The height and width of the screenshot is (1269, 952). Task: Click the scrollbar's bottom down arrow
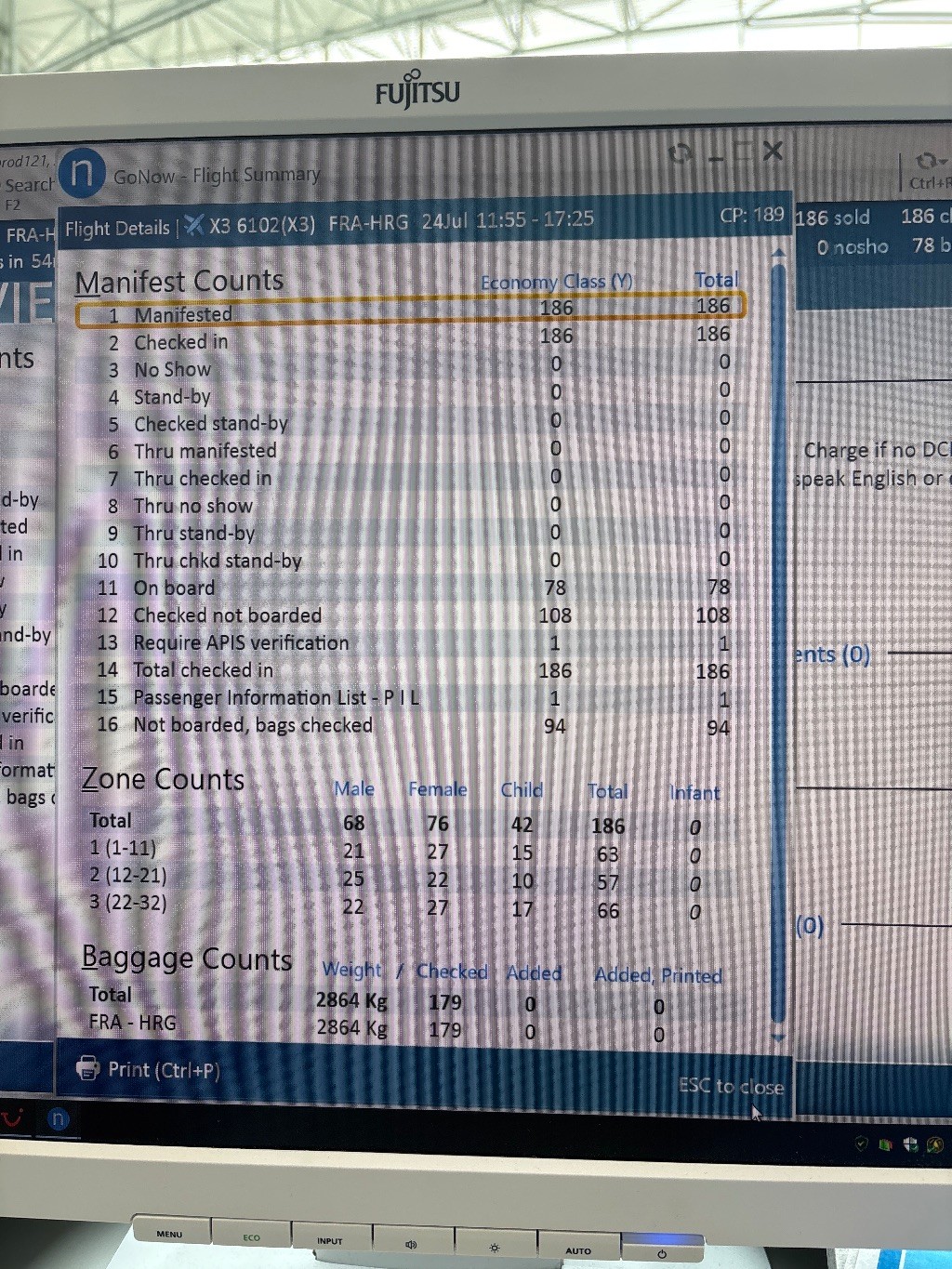[x=778, y=1037]
